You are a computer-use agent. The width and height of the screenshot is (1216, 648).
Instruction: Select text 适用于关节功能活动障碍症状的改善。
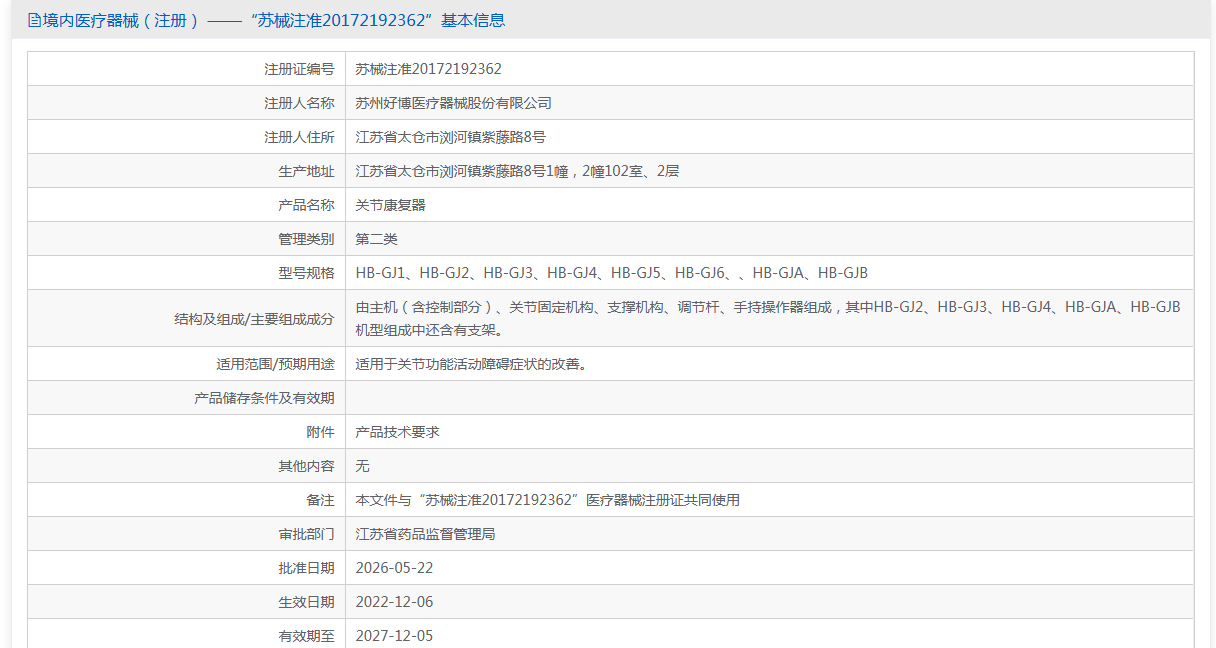pos(471,364)
